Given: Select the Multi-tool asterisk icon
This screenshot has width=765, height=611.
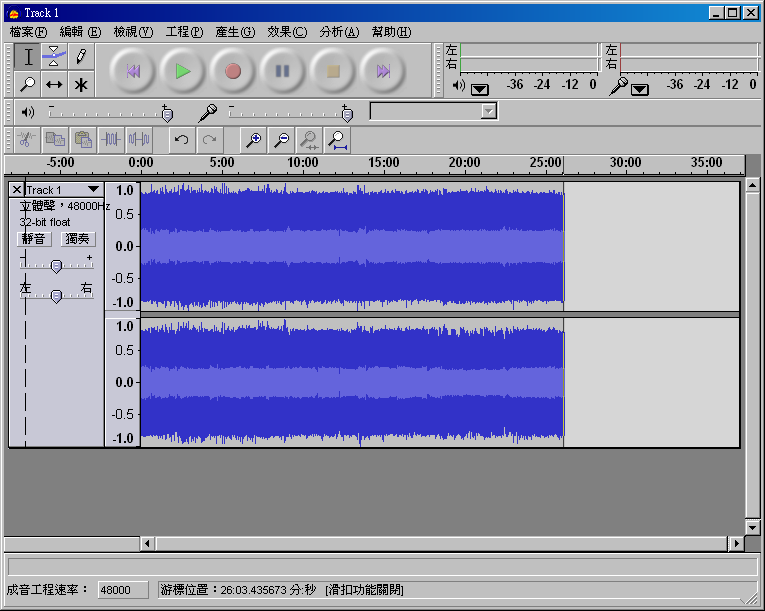Looking at the screenshot, I should click(81, 85).
